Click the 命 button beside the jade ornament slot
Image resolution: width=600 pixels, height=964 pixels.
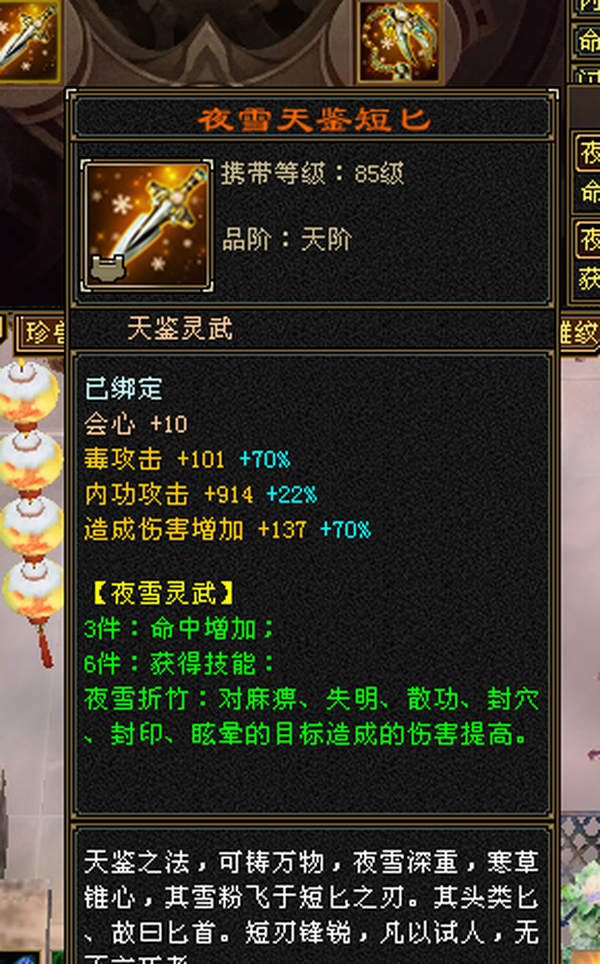pyautogui.click(x=587, y=41)
